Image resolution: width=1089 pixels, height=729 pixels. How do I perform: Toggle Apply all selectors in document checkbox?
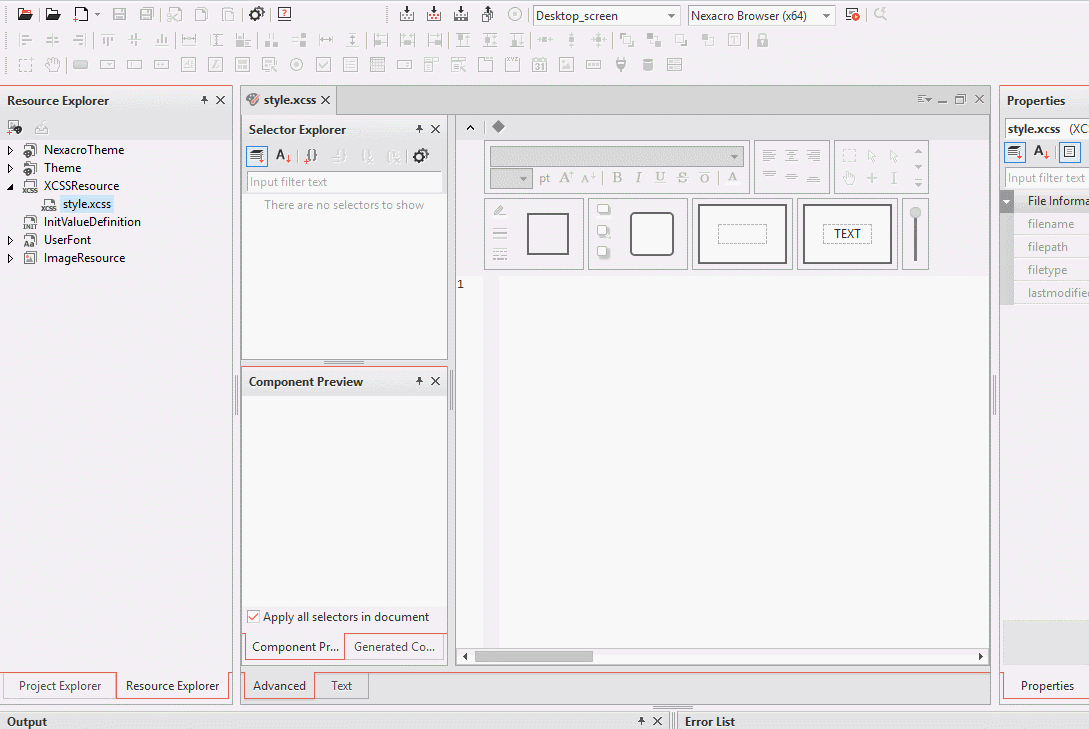(253, 617)
